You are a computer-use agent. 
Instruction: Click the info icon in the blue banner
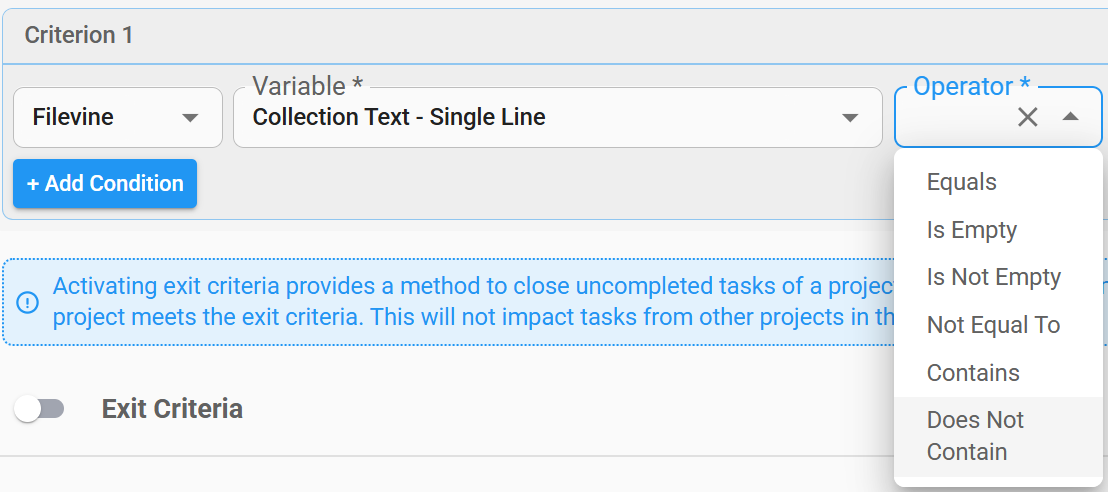coord(29,302)
